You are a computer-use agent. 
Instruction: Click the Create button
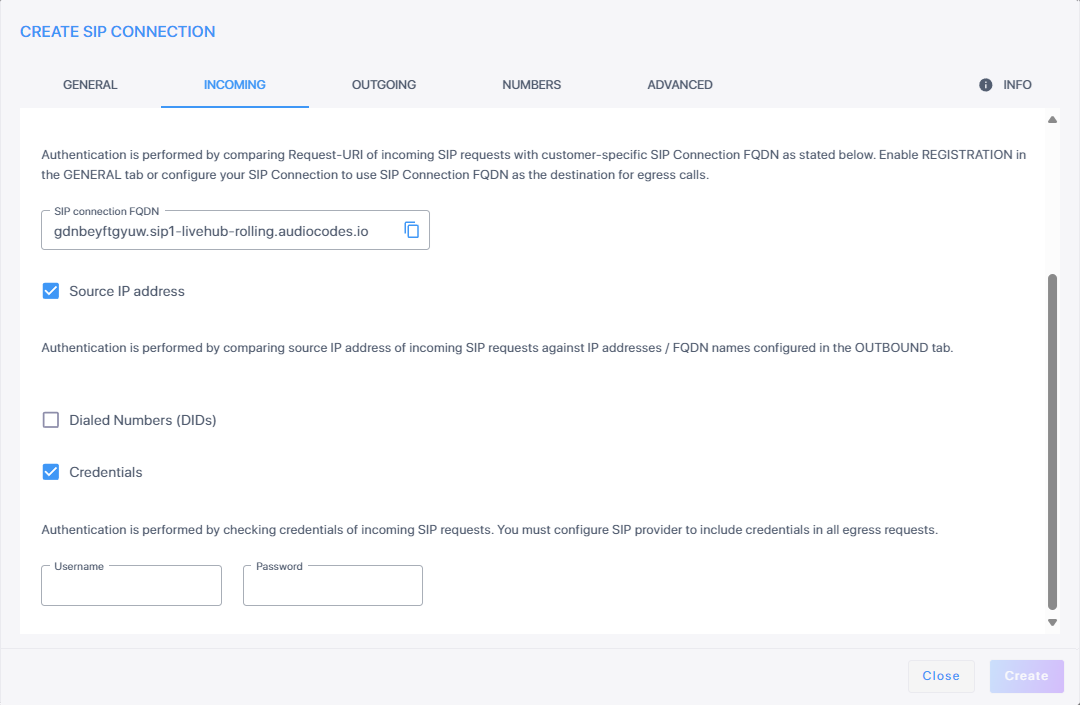(x=1026, y=676)
